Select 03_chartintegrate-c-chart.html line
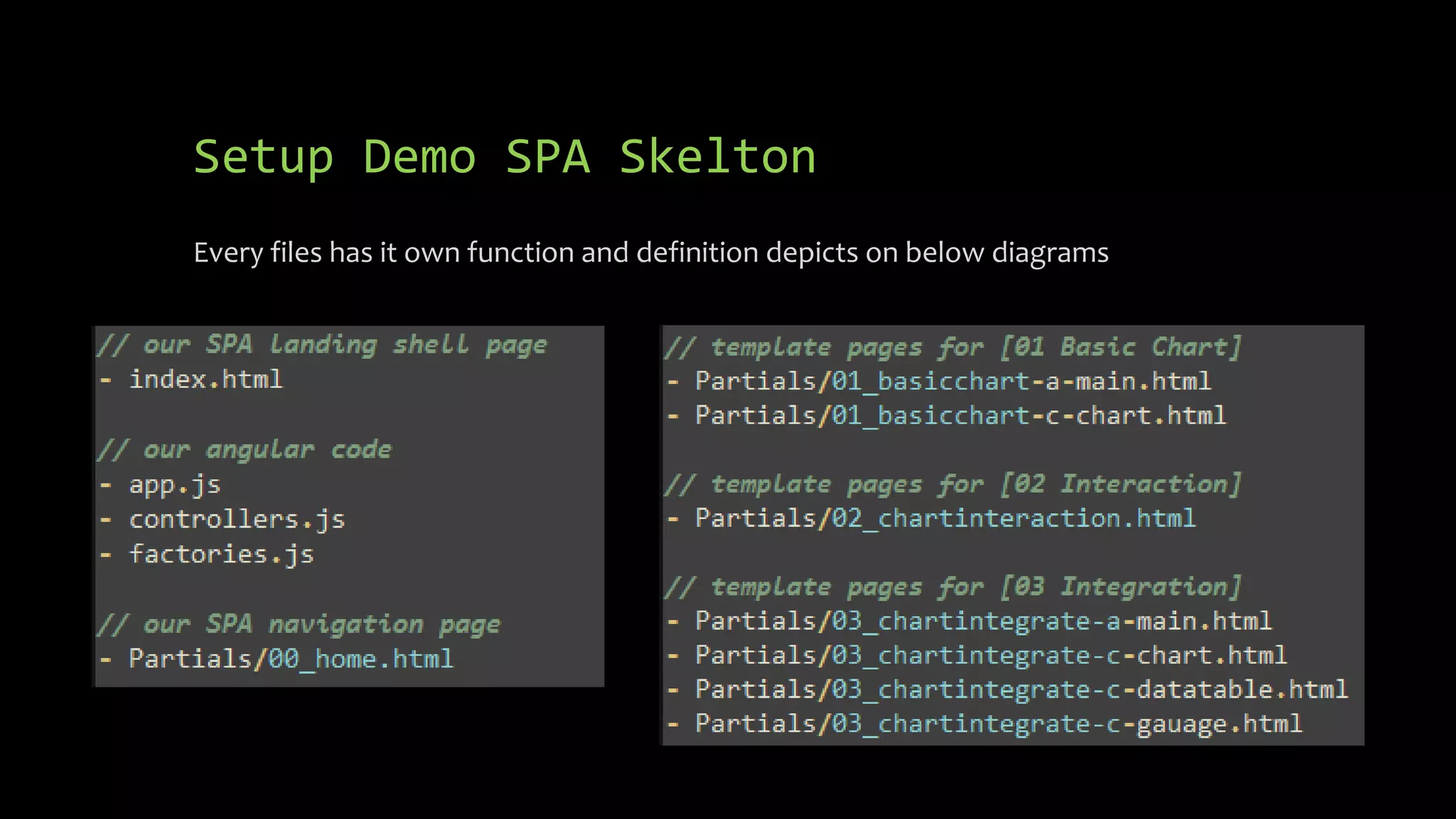 click(x=991, y=655)
